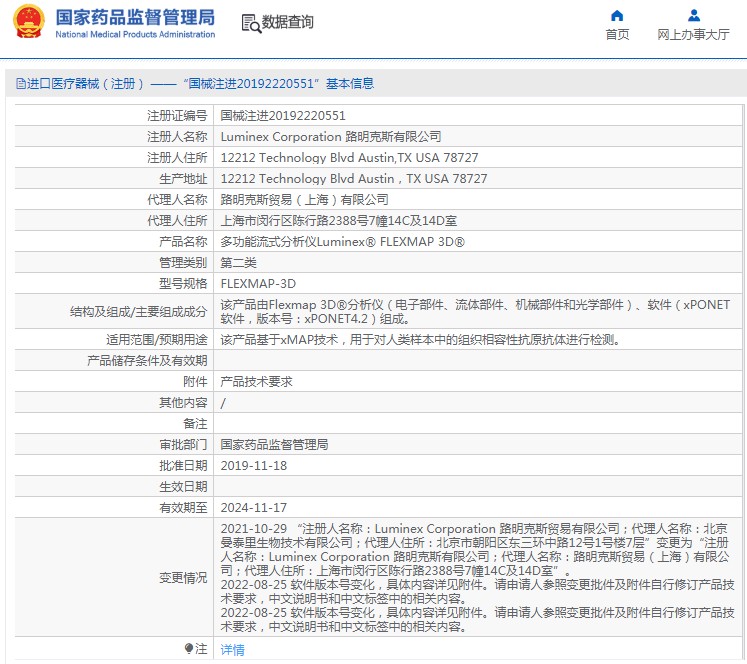Click the 首页 text link
The height and width of the screenshot is (664, 747).
617,34
